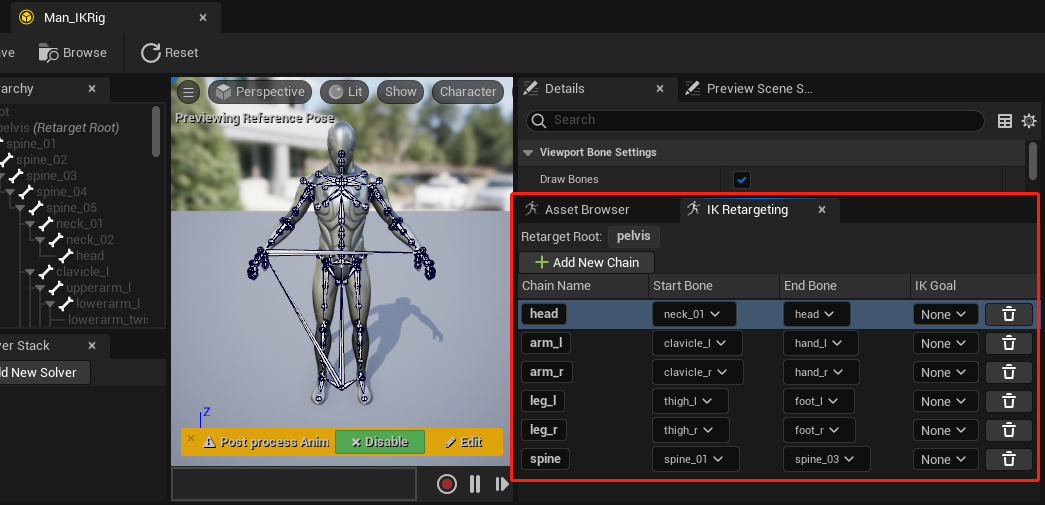The image size is (1045, 505).
Task: Dismiss the post process warning with X
Action: pos(191,438)
